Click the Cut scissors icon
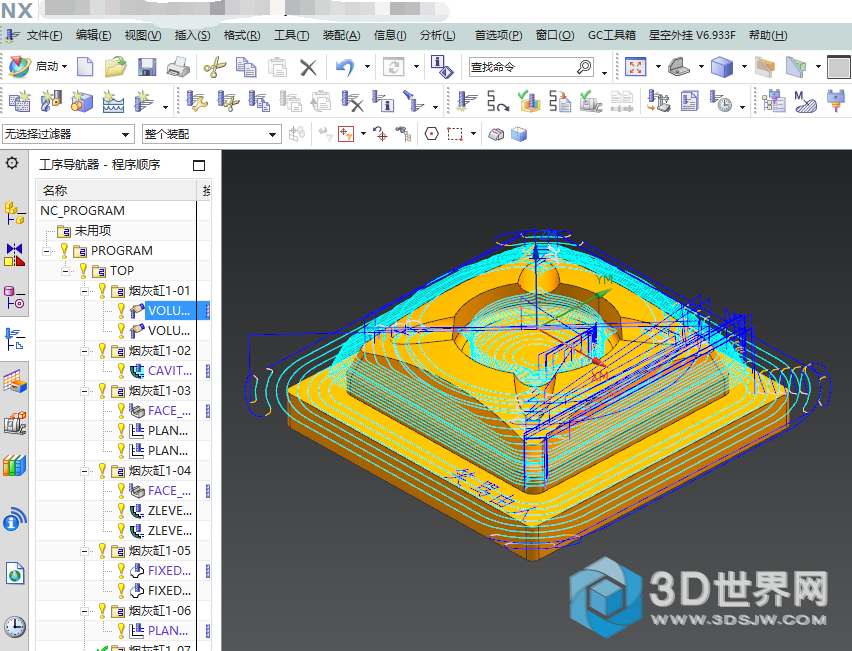 (x=215, y=67)
